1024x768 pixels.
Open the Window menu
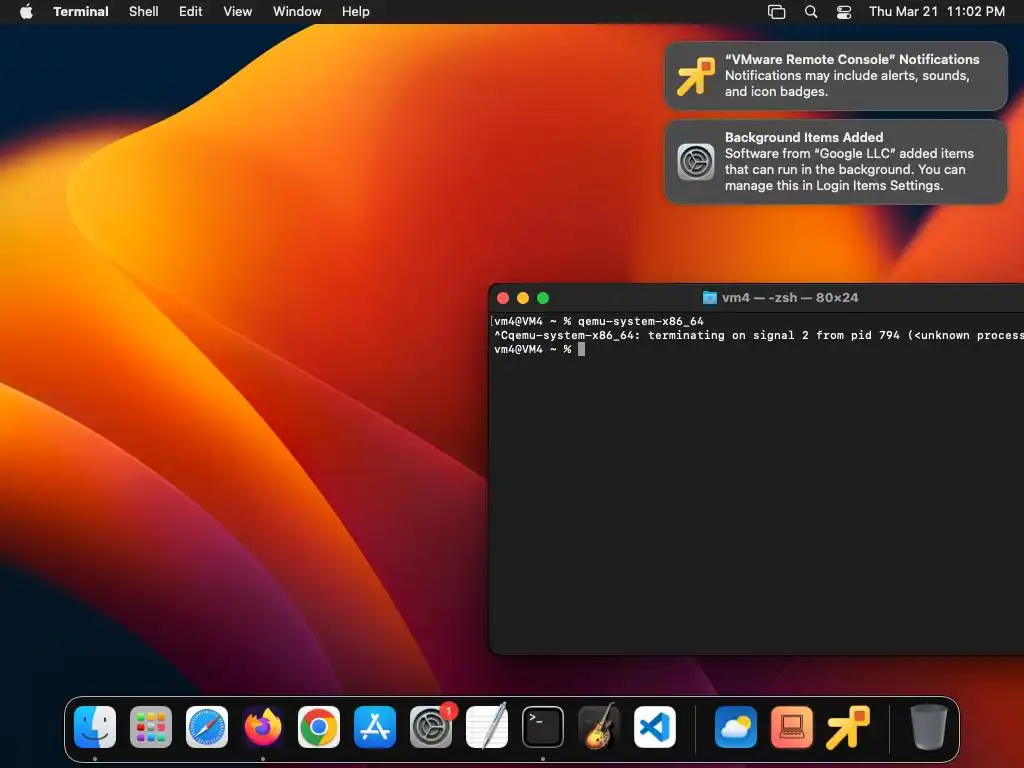(297, 12)
